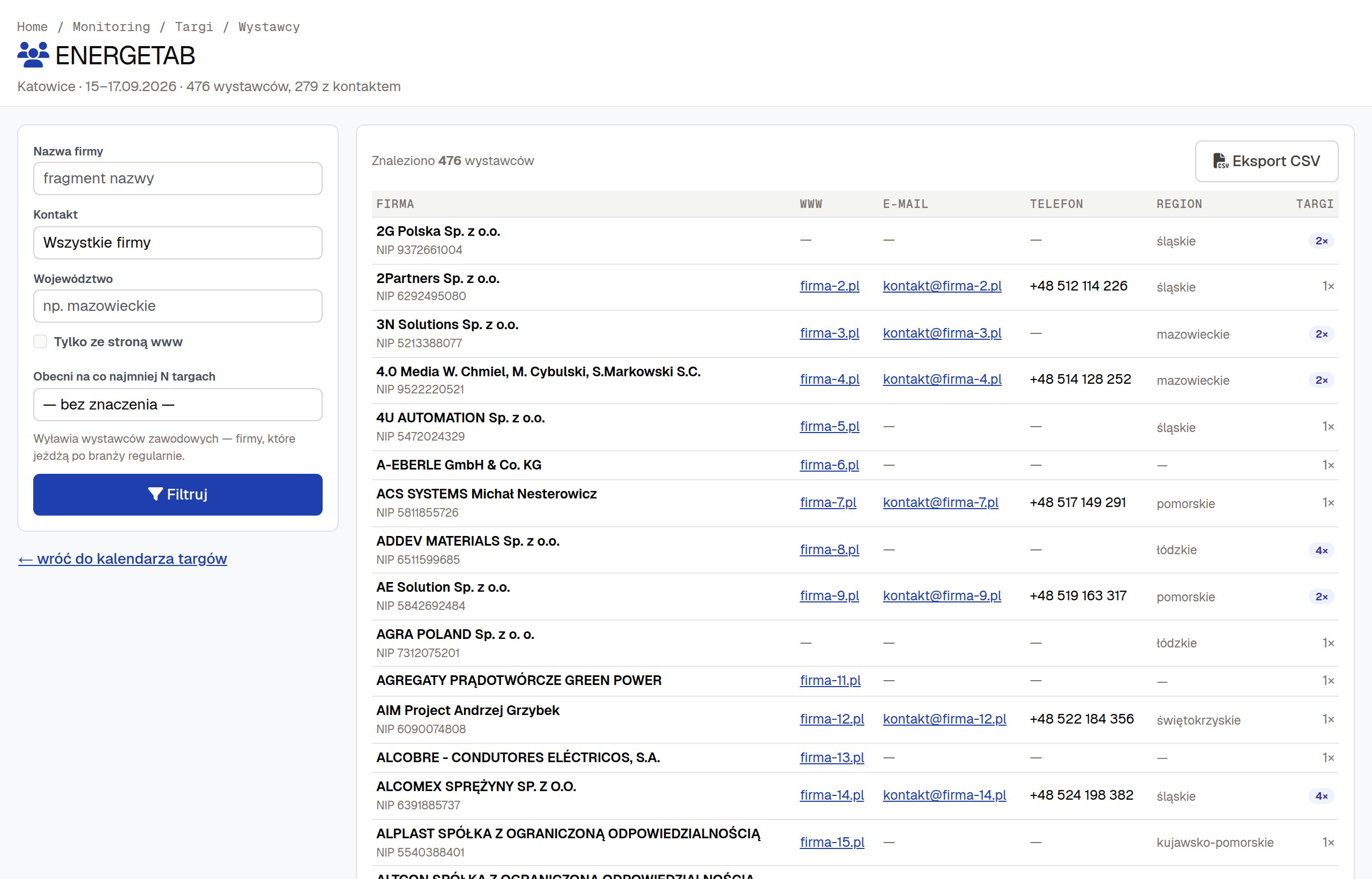Image resolution: width=1372 pixels, height=879 pixels.
Task: Click region kujawsko-pomorskie in ALPLAST row
Action: pyautogui.click(x=1214, y=843)
